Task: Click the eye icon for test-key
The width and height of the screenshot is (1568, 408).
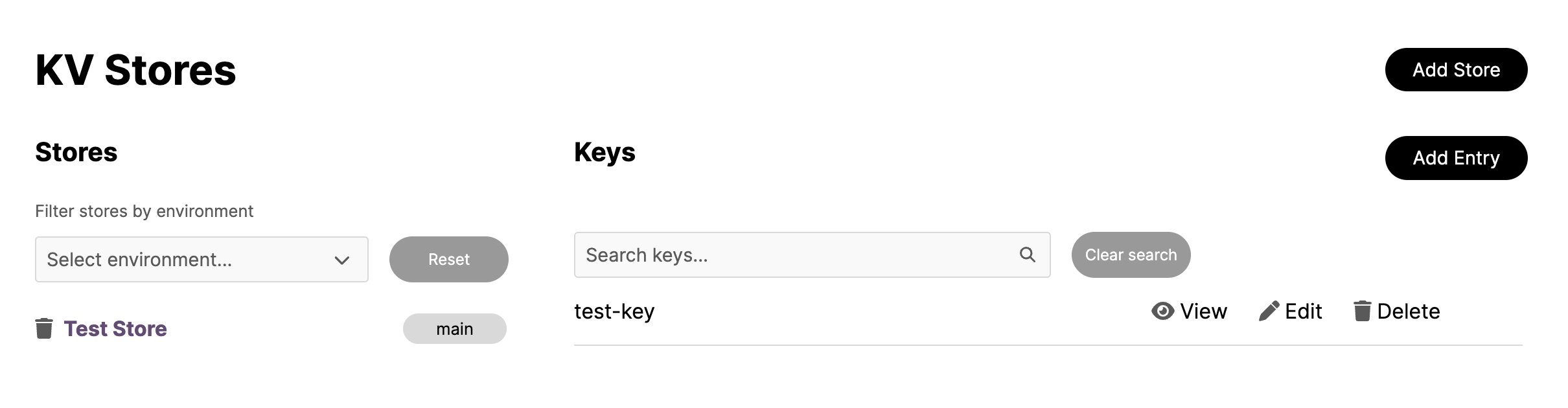Action: pyautogui.click(x=1162, y=312)
